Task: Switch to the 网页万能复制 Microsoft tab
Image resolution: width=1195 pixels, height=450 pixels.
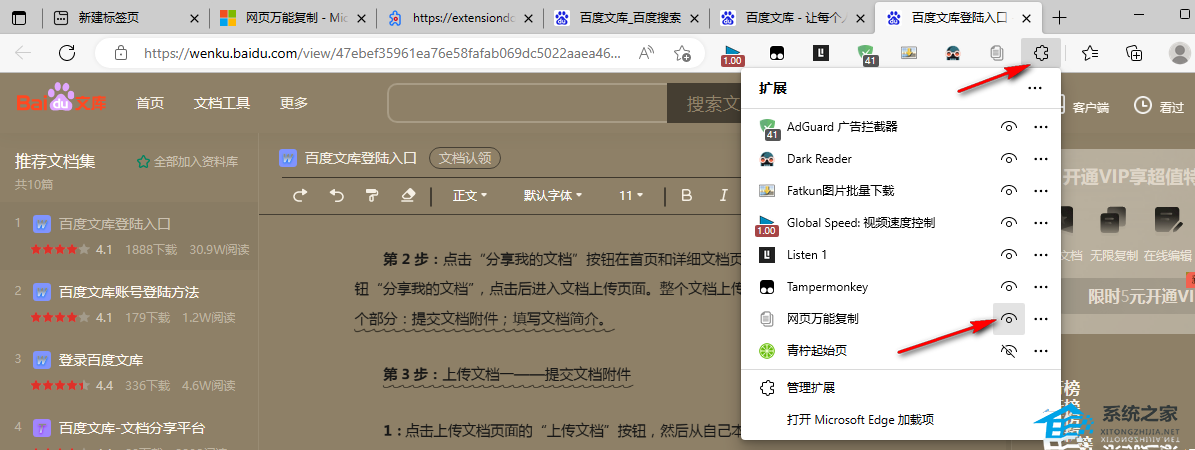Action: (290, 18)
